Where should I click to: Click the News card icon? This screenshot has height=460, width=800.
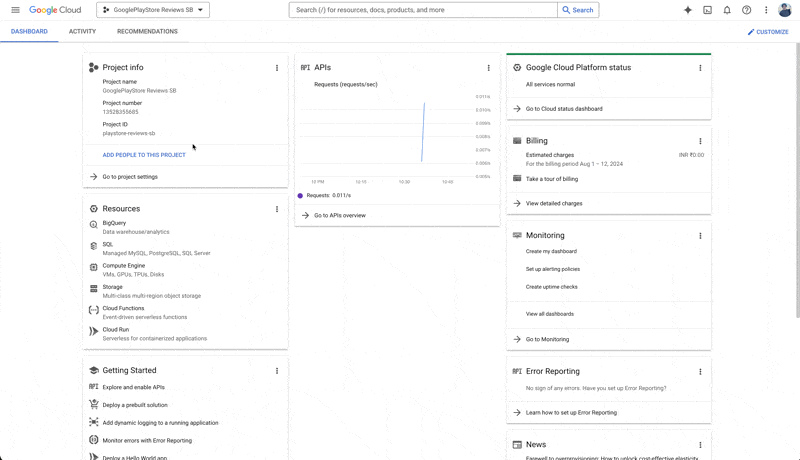[x=517, y=445]
